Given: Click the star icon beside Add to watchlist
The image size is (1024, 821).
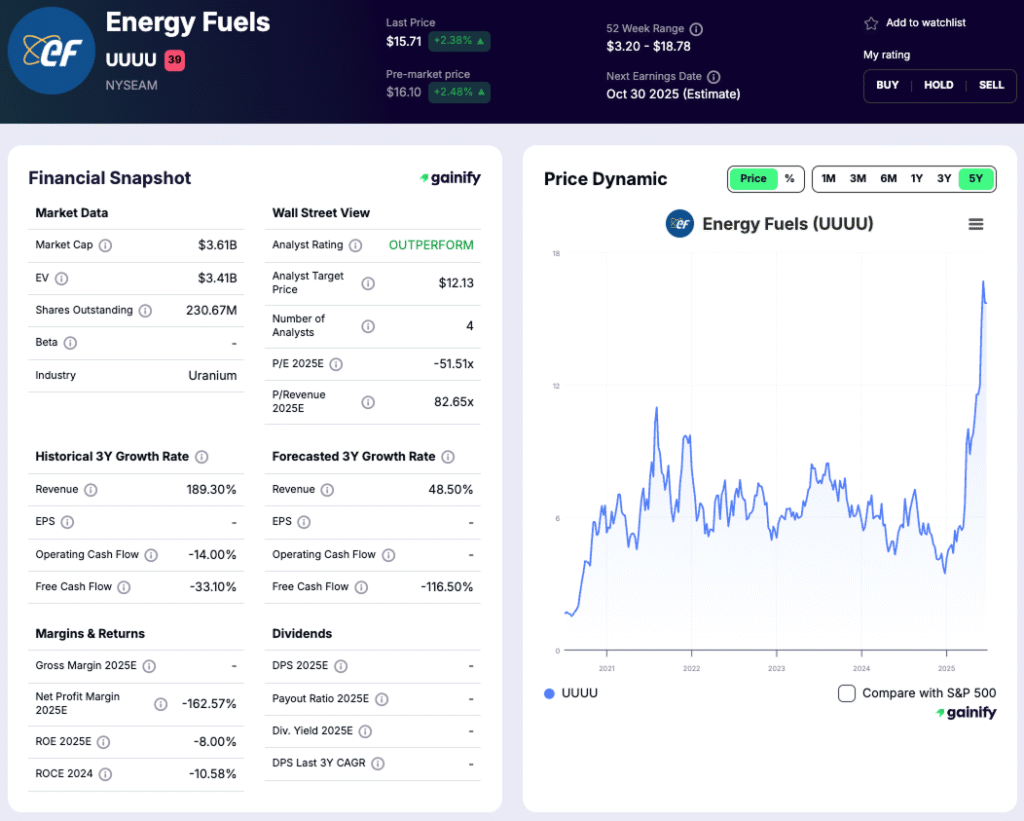Looking at the screenshot, I should tap(871, 23).
